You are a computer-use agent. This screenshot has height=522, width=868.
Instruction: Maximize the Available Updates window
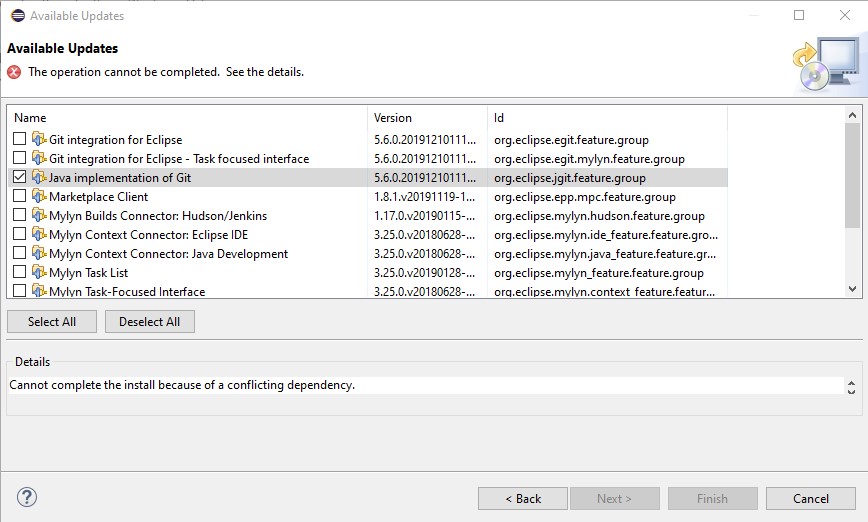[x=799, y=15]
